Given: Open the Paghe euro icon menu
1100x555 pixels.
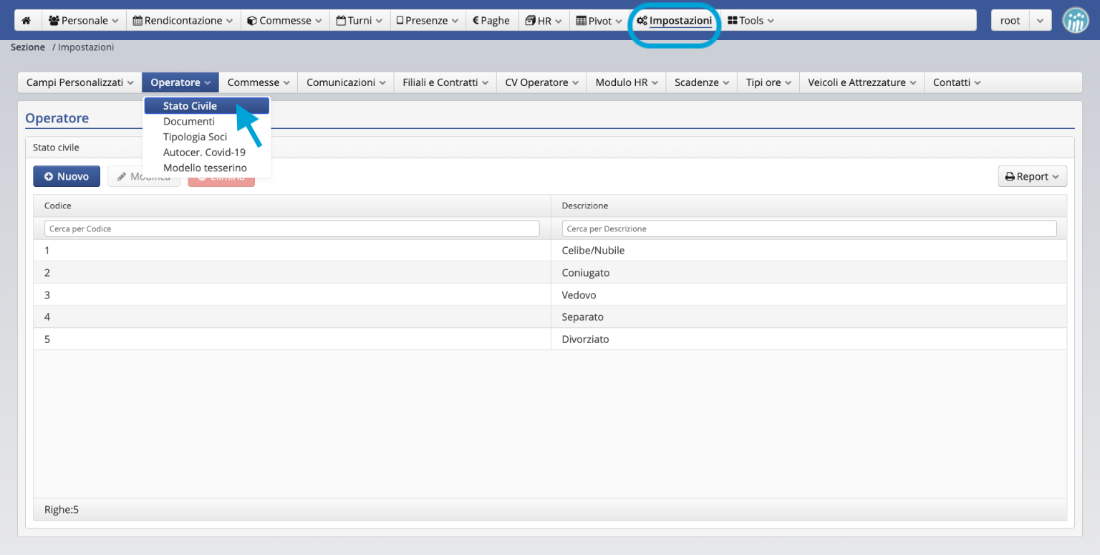Looking at the screenshot, I should point(491,20).
